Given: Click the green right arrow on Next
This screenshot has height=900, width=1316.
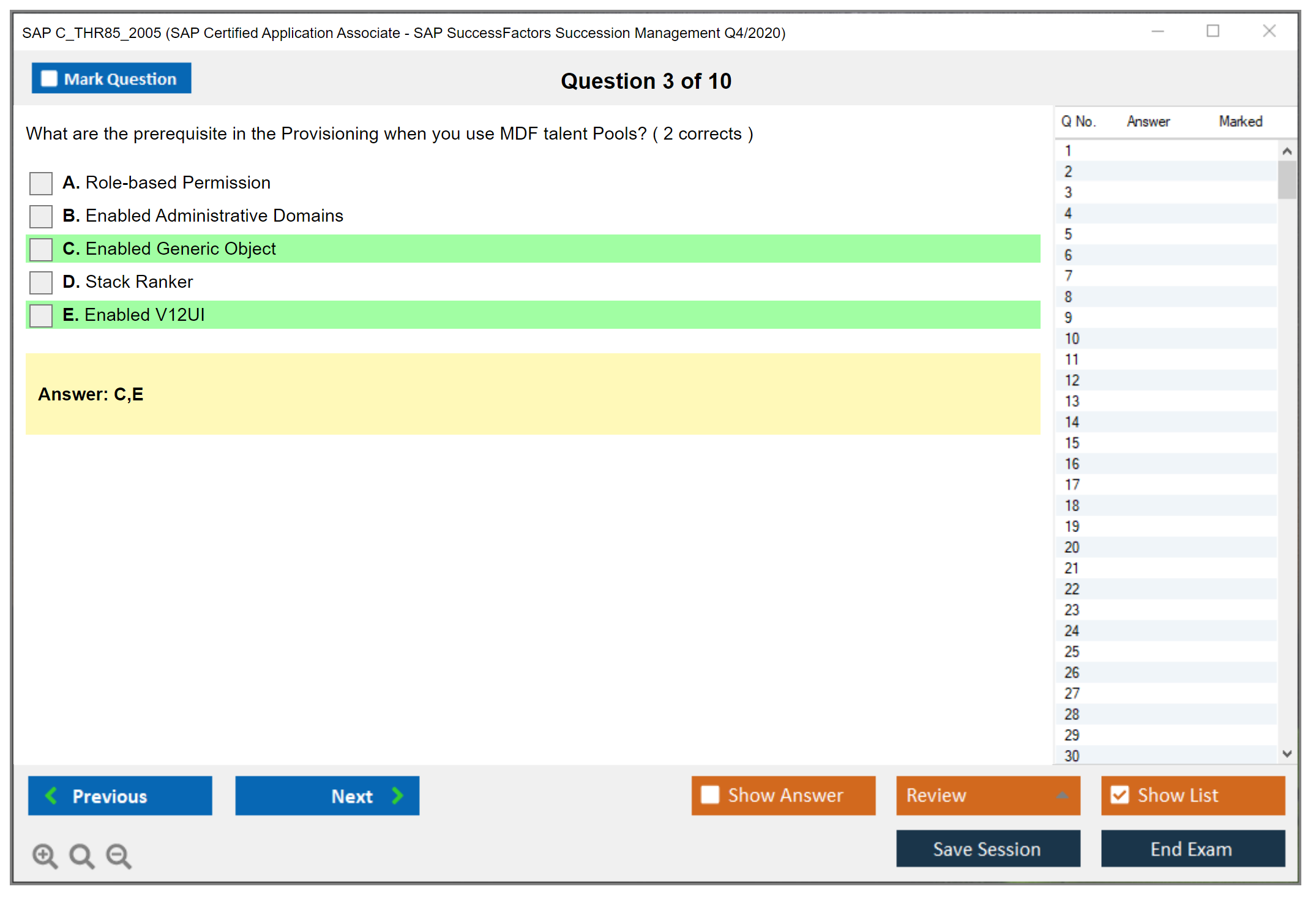Looking at the screenshot, I should (x=397, y=795).
